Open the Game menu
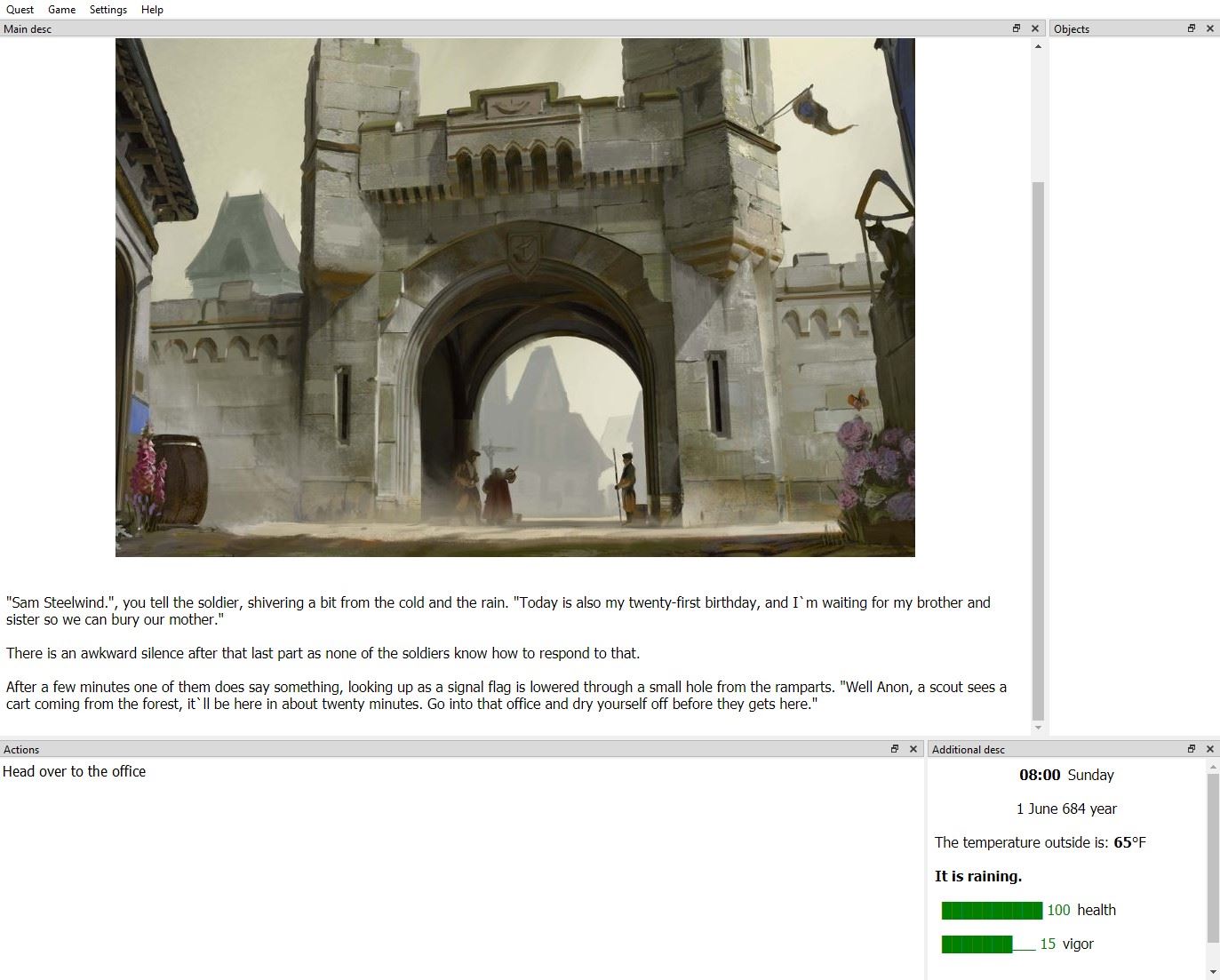Screen dimensions: 1220x980 coord(61,10)
